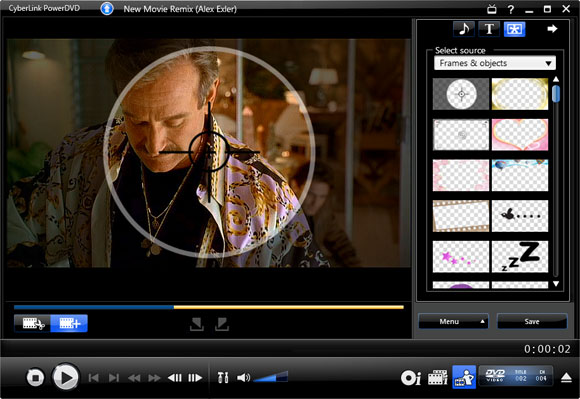The width and height of the screenshot is (580, 399).
Task: Open the Frames & objects source dropdown
Action: 495,63
